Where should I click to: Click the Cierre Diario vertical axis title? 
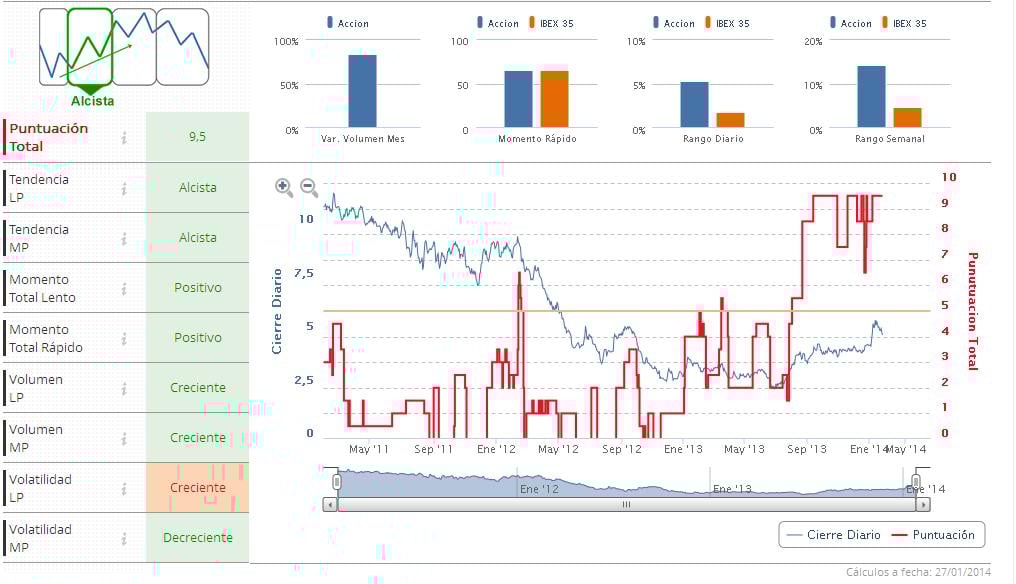coord(277,311)
